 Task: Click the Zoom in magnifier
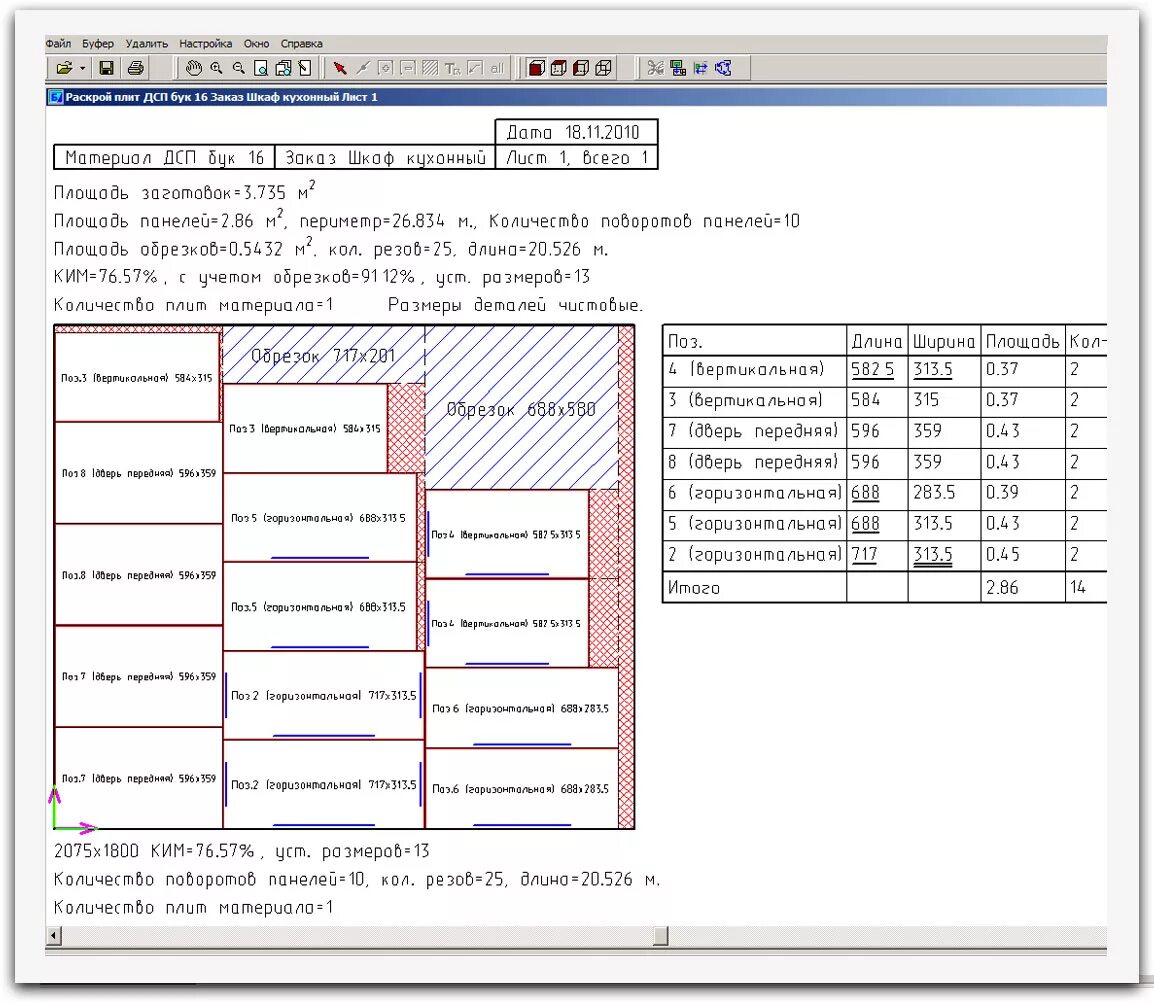point(216,68)
